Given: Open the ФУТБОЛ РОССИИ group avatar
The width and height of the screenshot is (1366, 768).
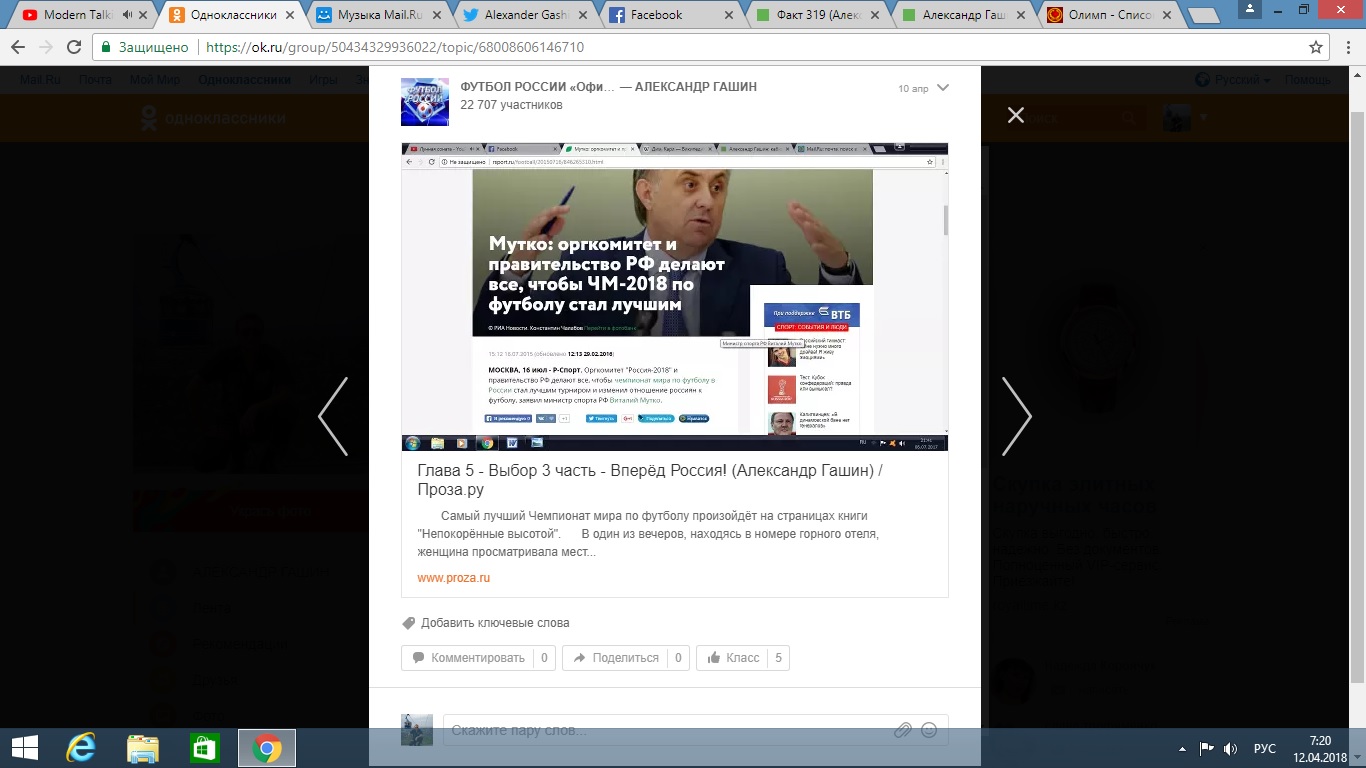Looking at the screenshot, I should 425,102.
